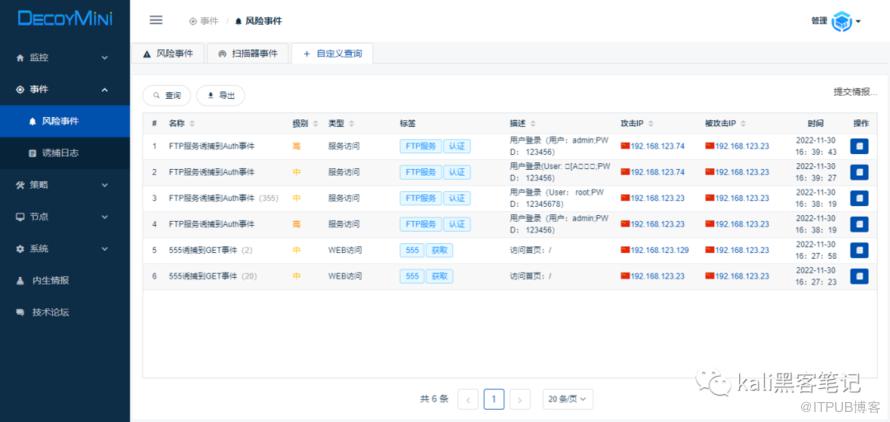Click the 查询 search button
The width and height of the screenshot is (890, 422).
tap(167, 95)
